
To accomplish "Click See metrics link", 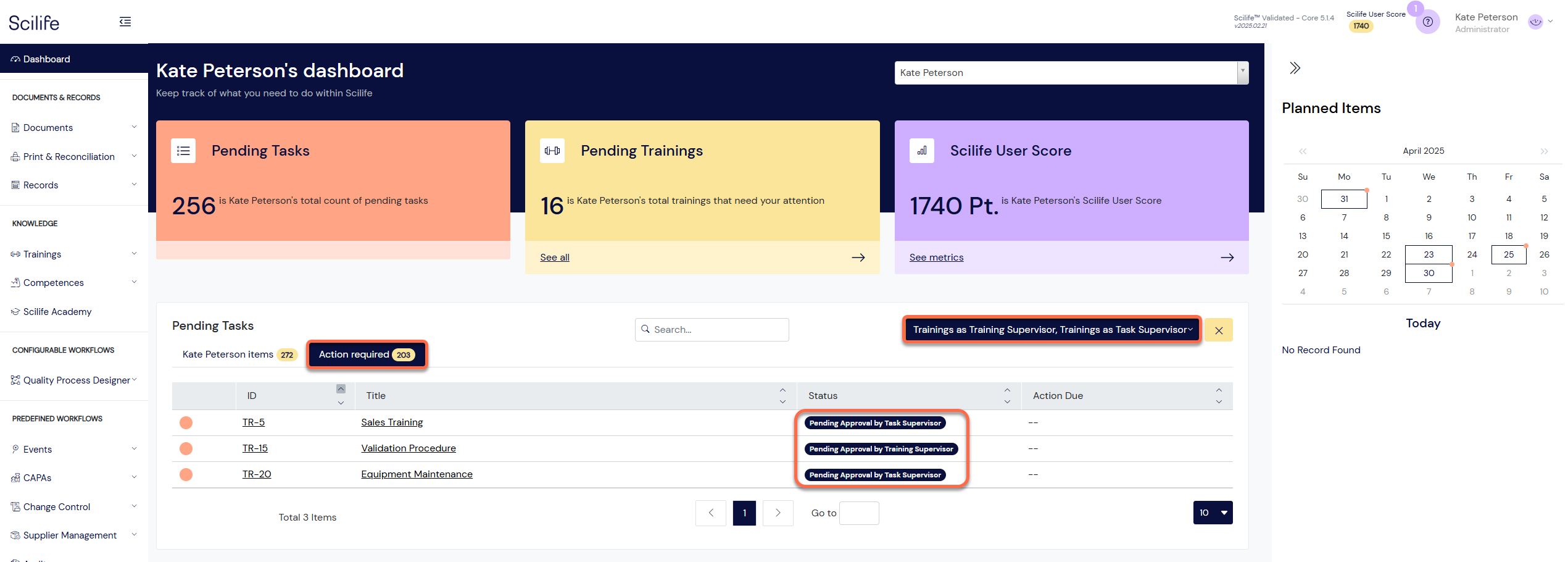I will click(x=936, y=258).
